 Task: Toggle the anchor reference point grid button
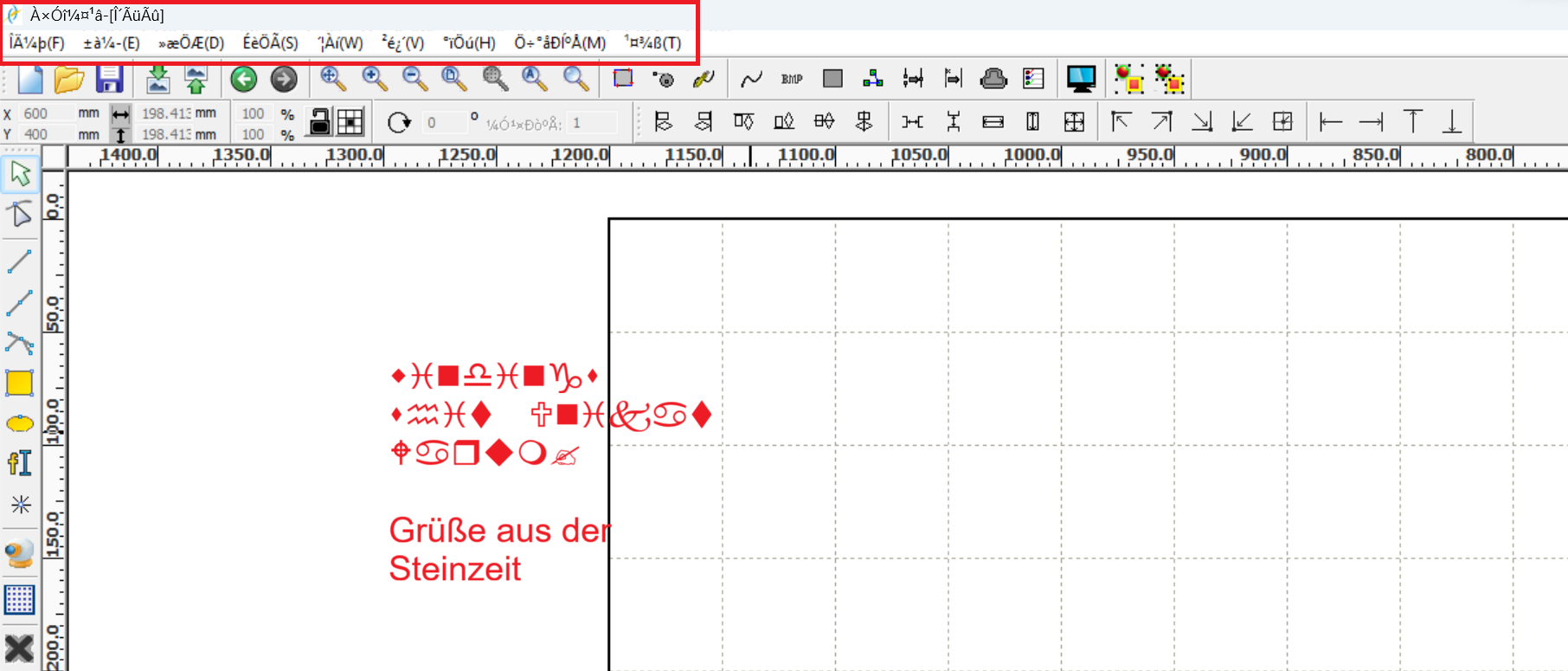pyautogui.click(x=350, y=122)
